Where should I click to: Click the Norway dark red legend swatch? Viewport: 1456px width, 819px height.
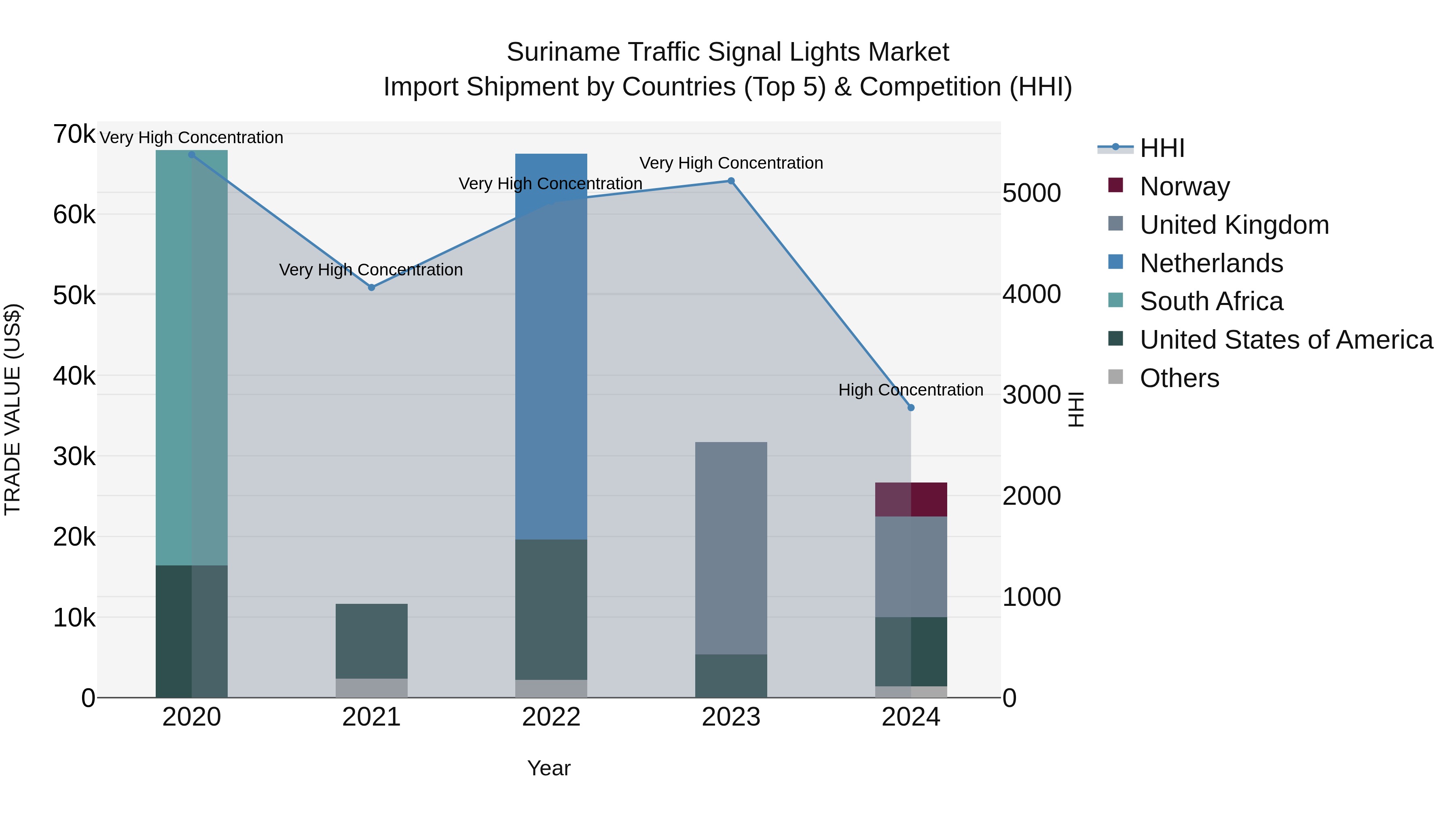(x=1116, y=185)
